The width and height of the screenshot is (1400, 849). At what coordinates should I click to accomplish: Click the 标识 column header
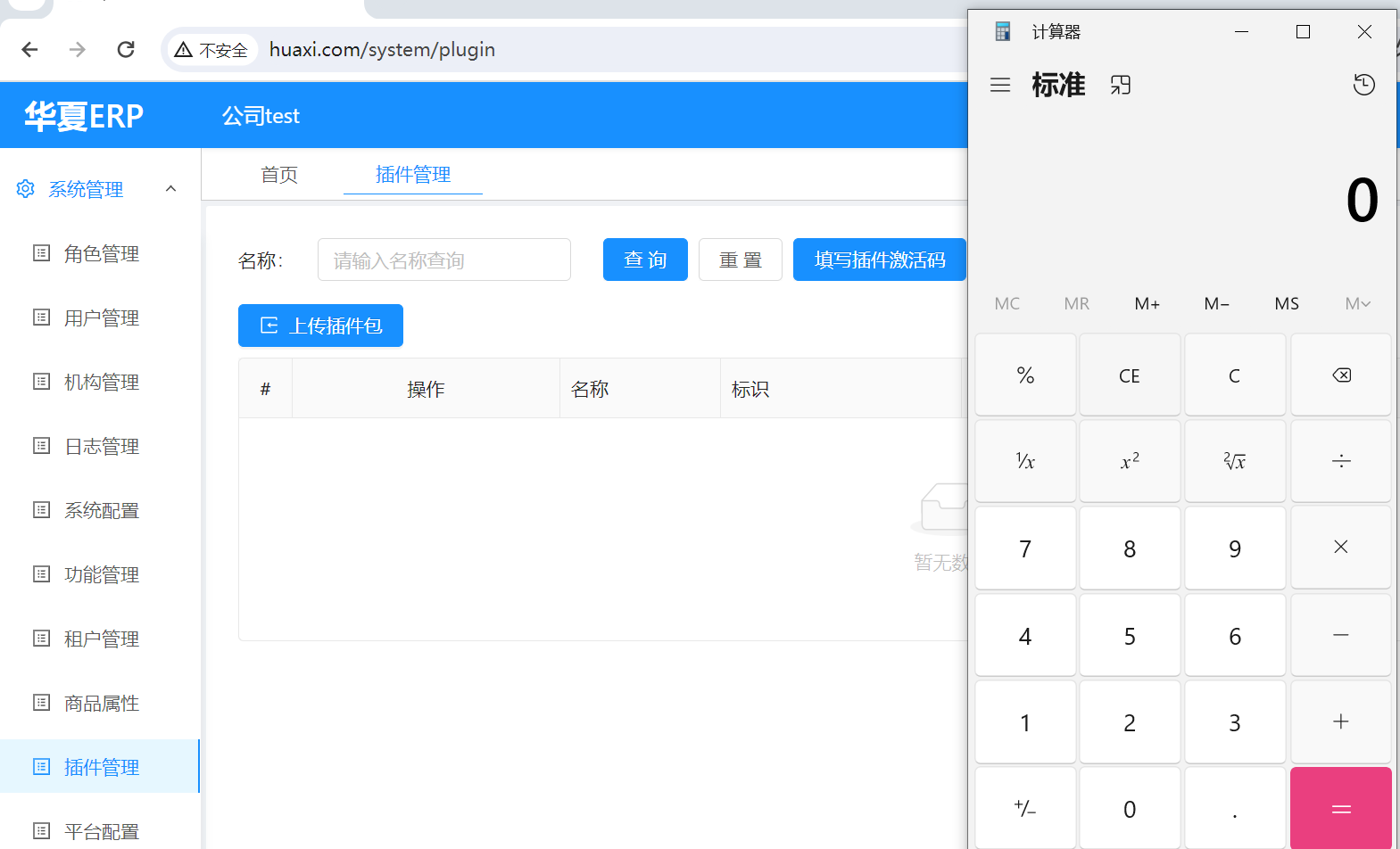(x=841, y=389)
